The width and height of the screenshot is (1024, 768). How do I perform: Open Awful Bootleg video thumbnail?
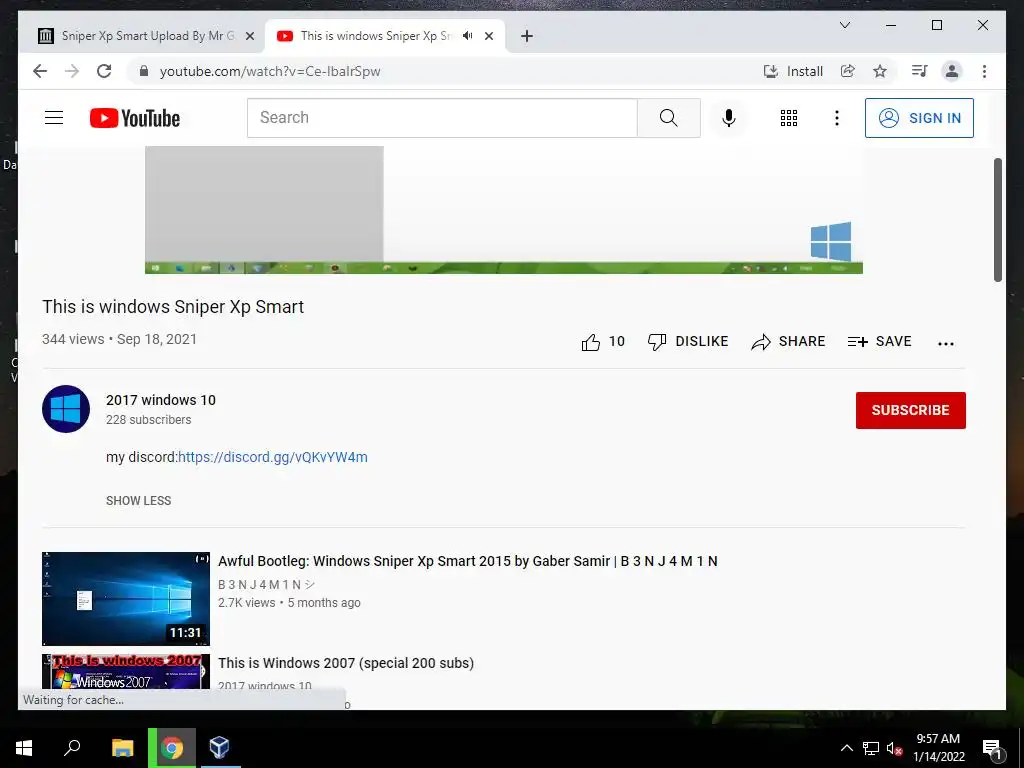coord(126,599)
